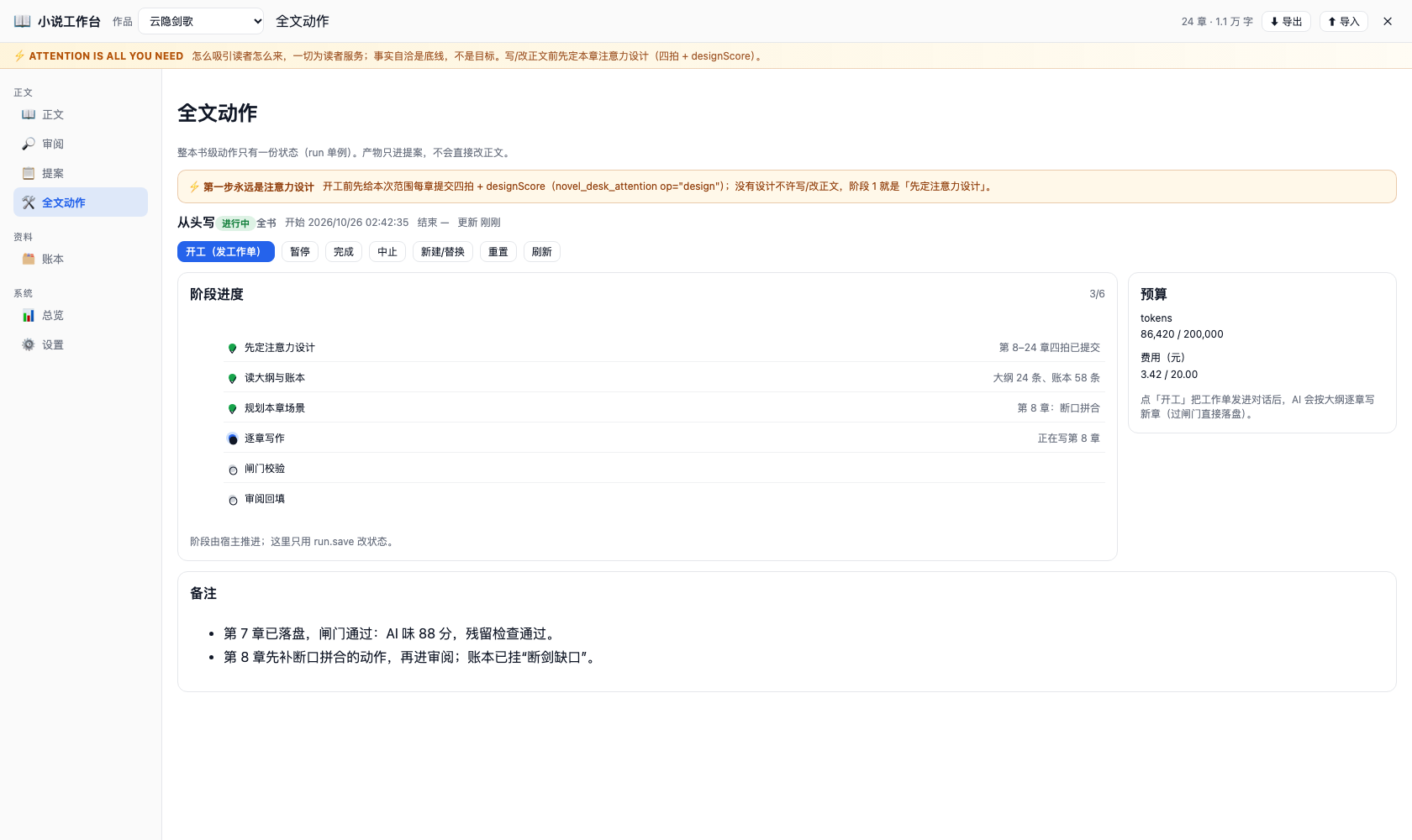Go to 审阅 in the sidebar
Viewport: 1412px width, 840px height.
[x=81, y=144]
